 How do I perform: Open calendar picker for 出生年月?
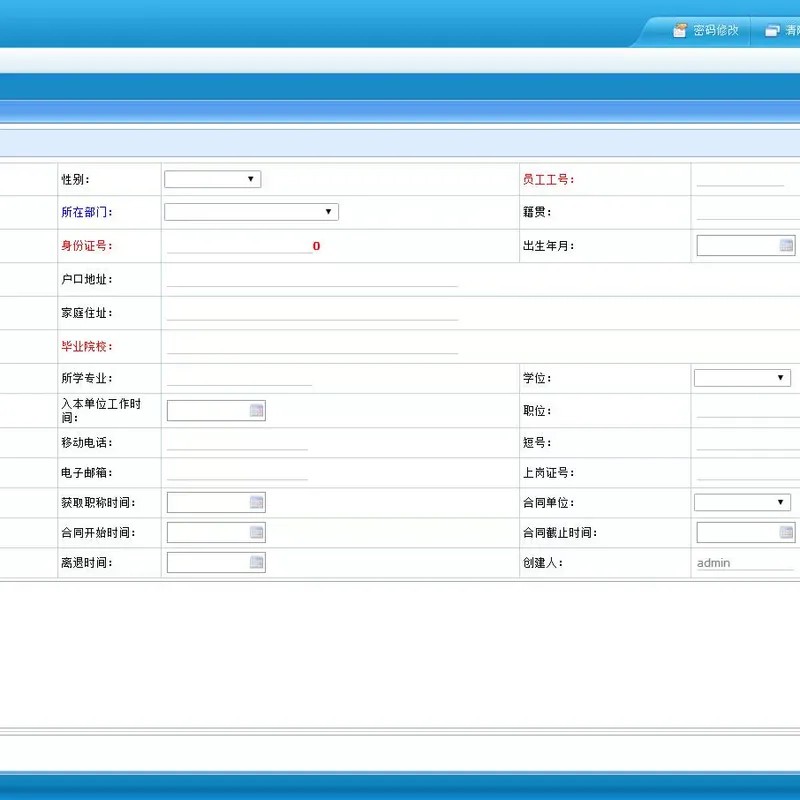pyautogui.click(x=786, y=245)
